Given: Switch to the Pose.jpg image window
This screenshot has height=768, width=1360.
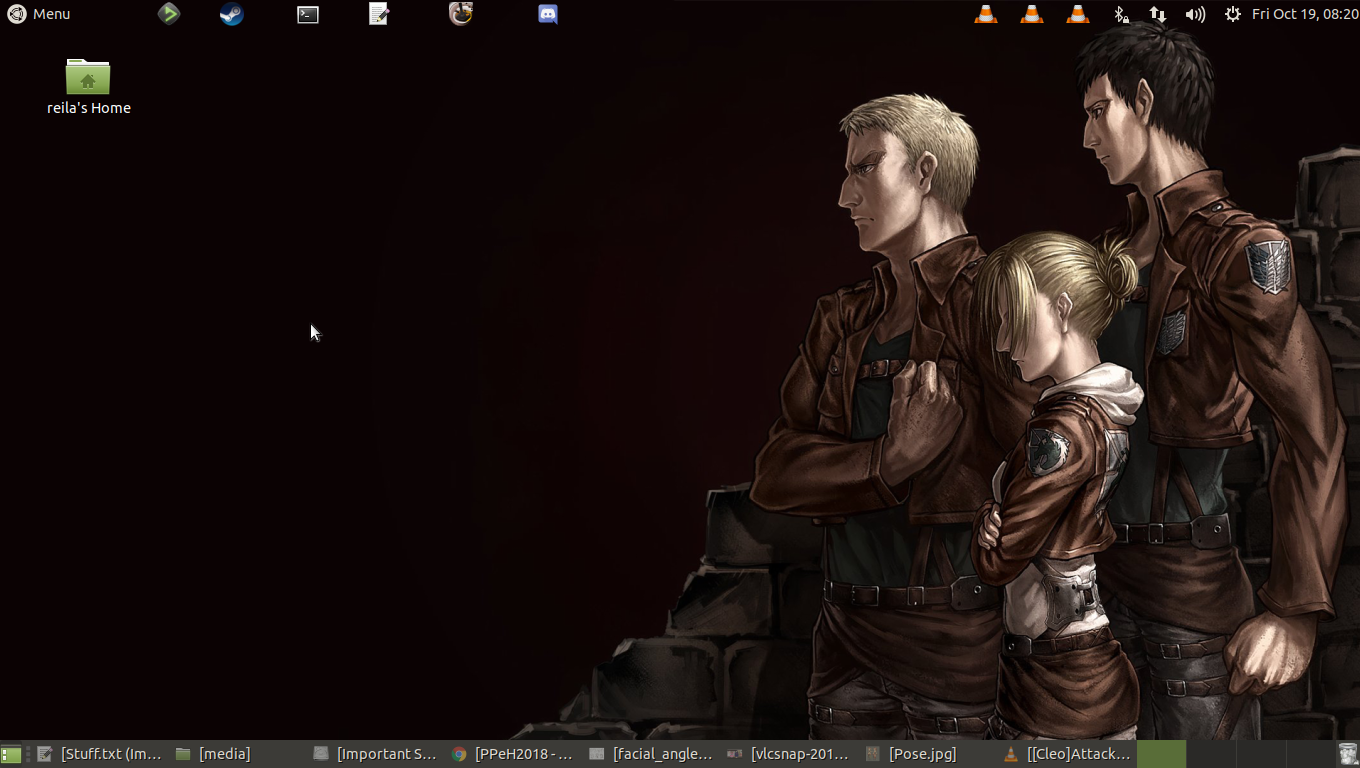Looking at the screenshot, I should [x=911, y=754].
